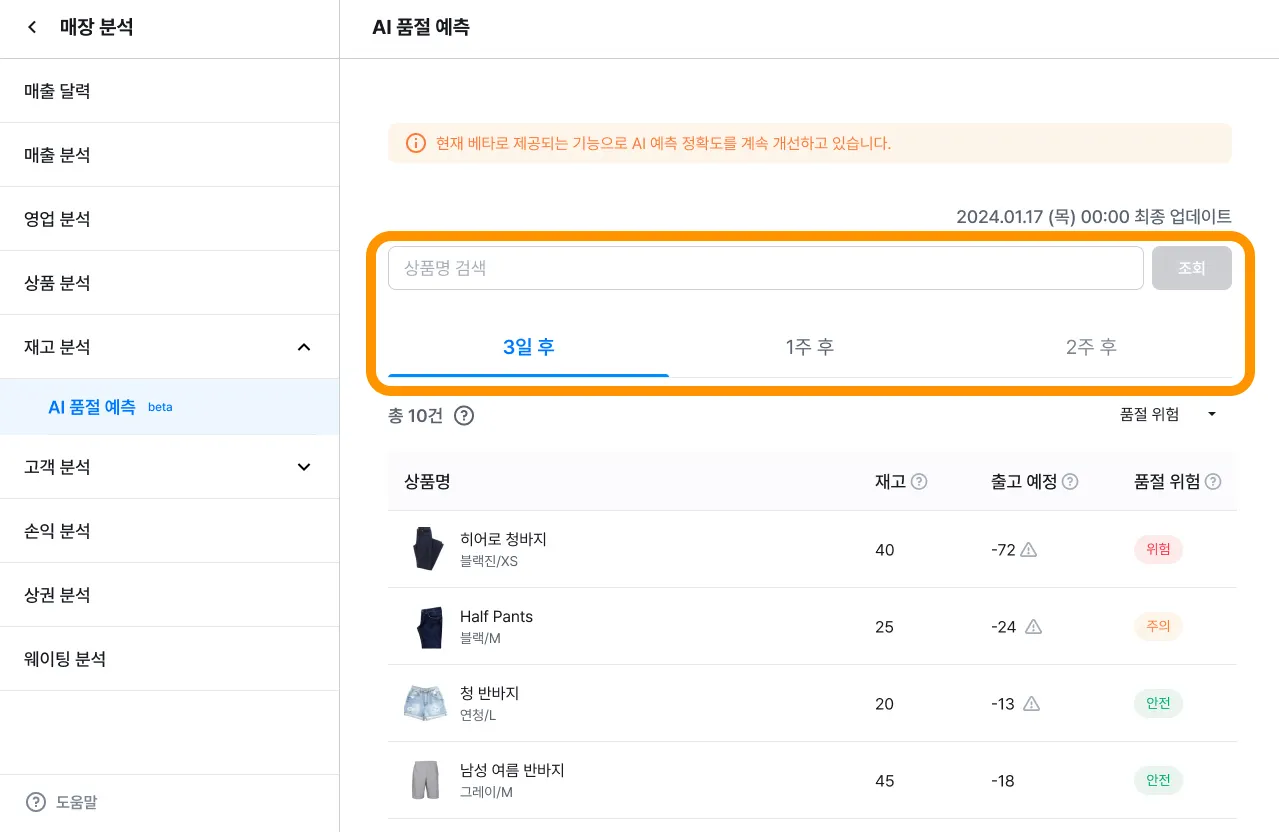Switch to the 2주 후 tab

(1091, 348)
